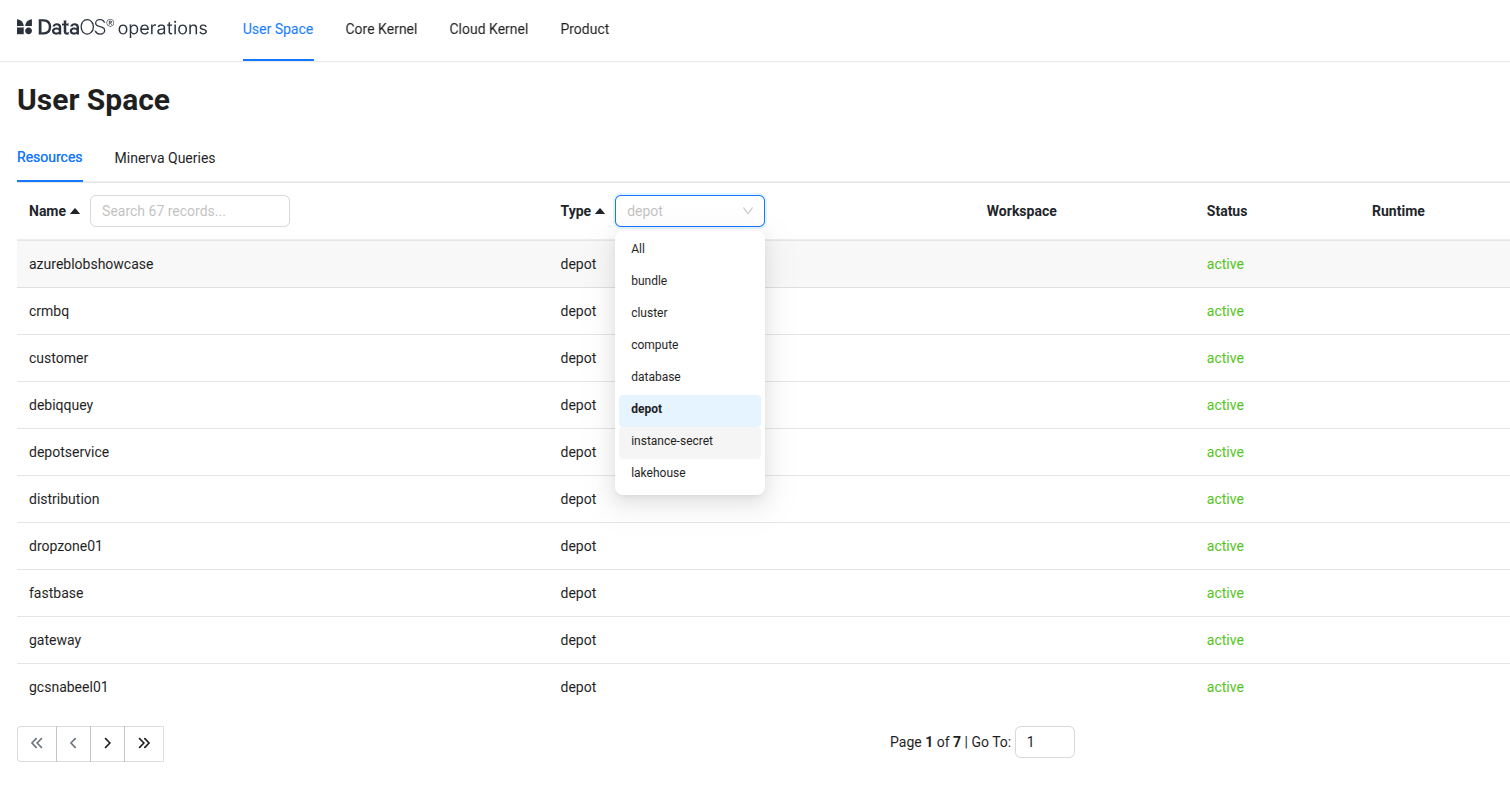This screenshot has height=812, width=1510.
Task: Sort by Type column arrow
Action: coord(600,211)
